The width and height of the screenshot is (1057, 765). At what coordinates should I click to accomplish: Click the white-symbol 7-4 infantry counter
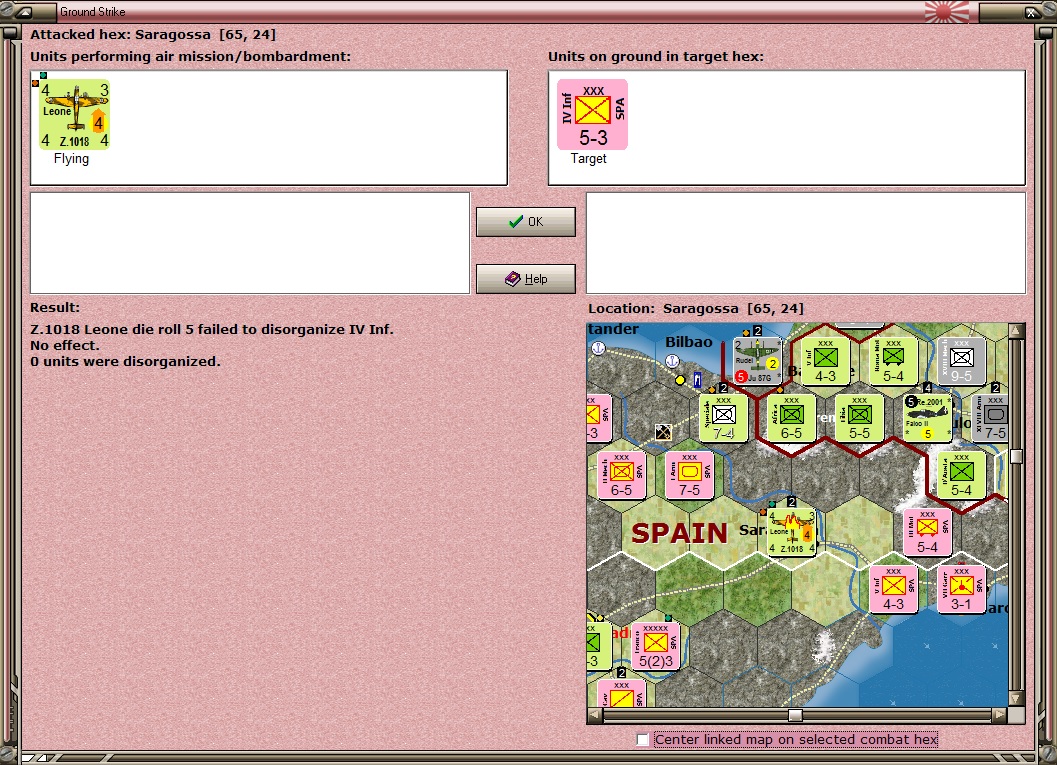(x=723, y=418)
